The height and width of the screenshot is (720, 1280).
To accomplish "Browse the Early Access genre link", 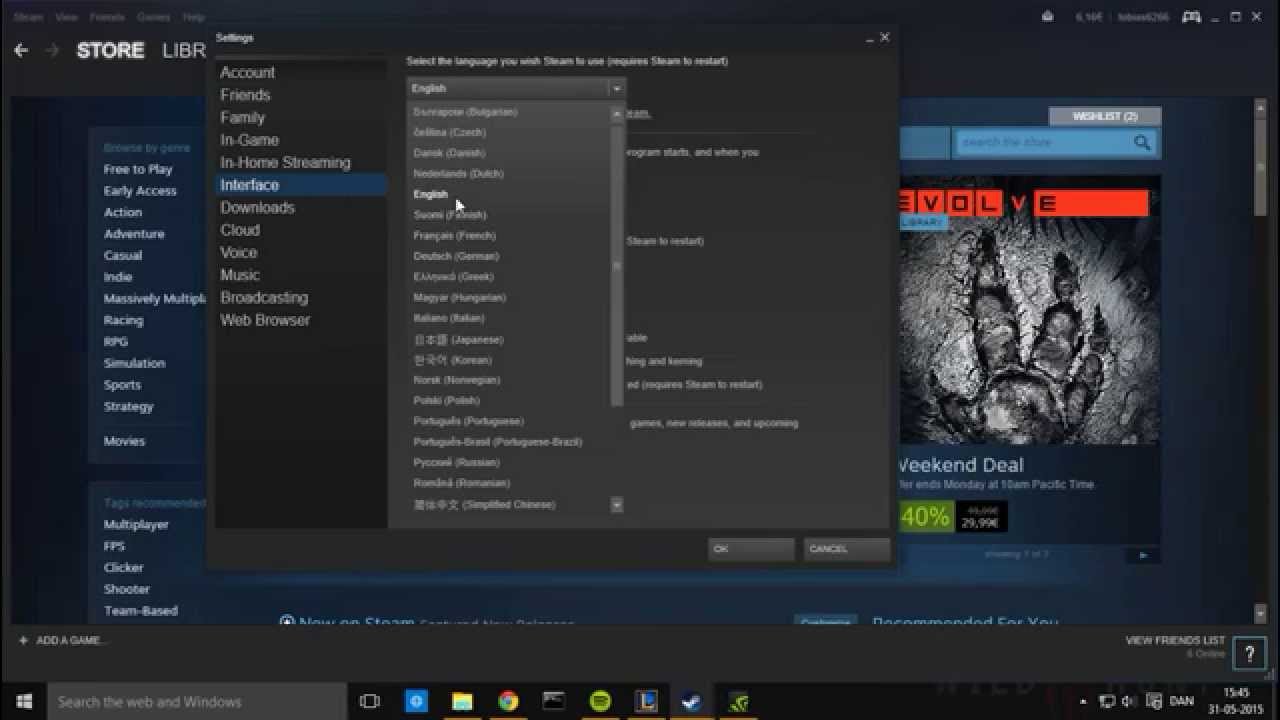I will tap(140, 191).
